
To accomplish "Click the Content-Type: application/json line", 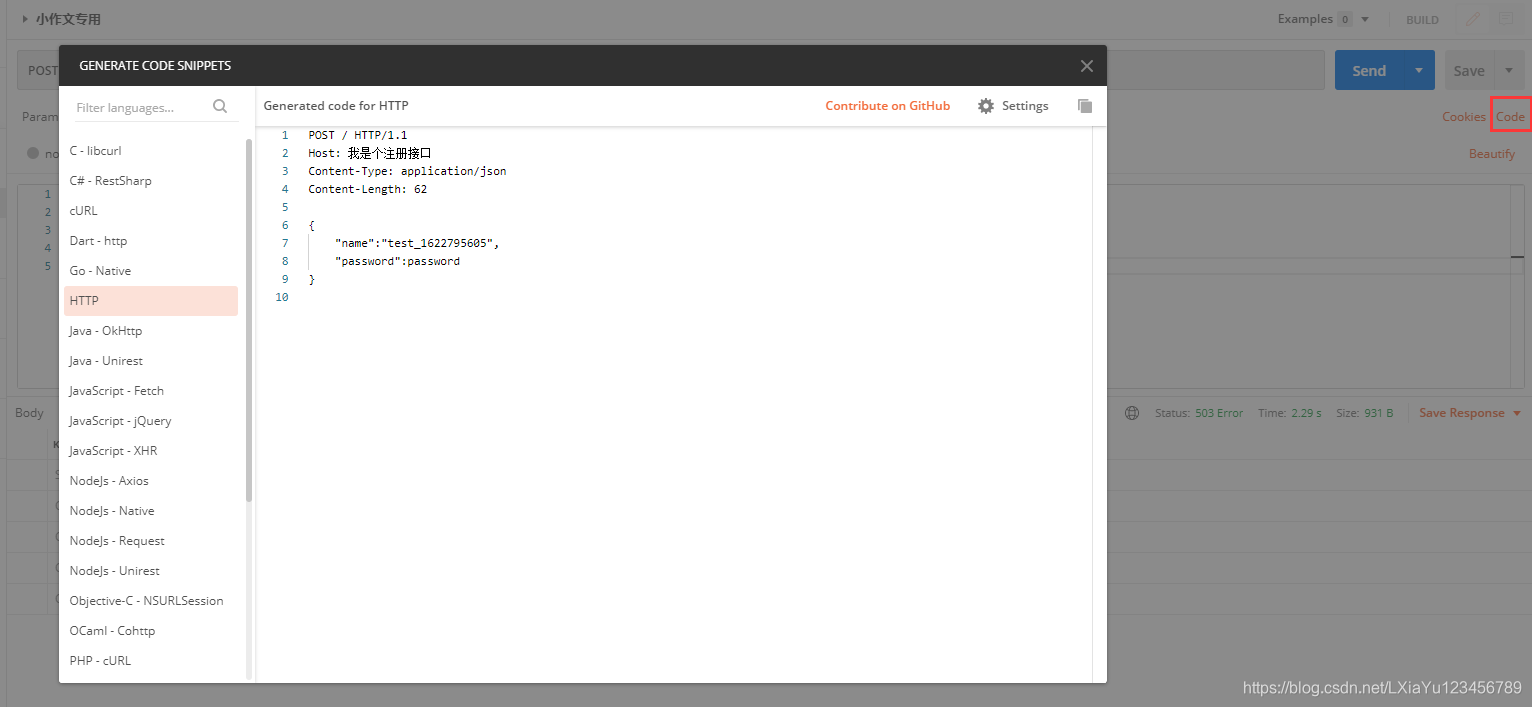I will click(x=407, y=171).
